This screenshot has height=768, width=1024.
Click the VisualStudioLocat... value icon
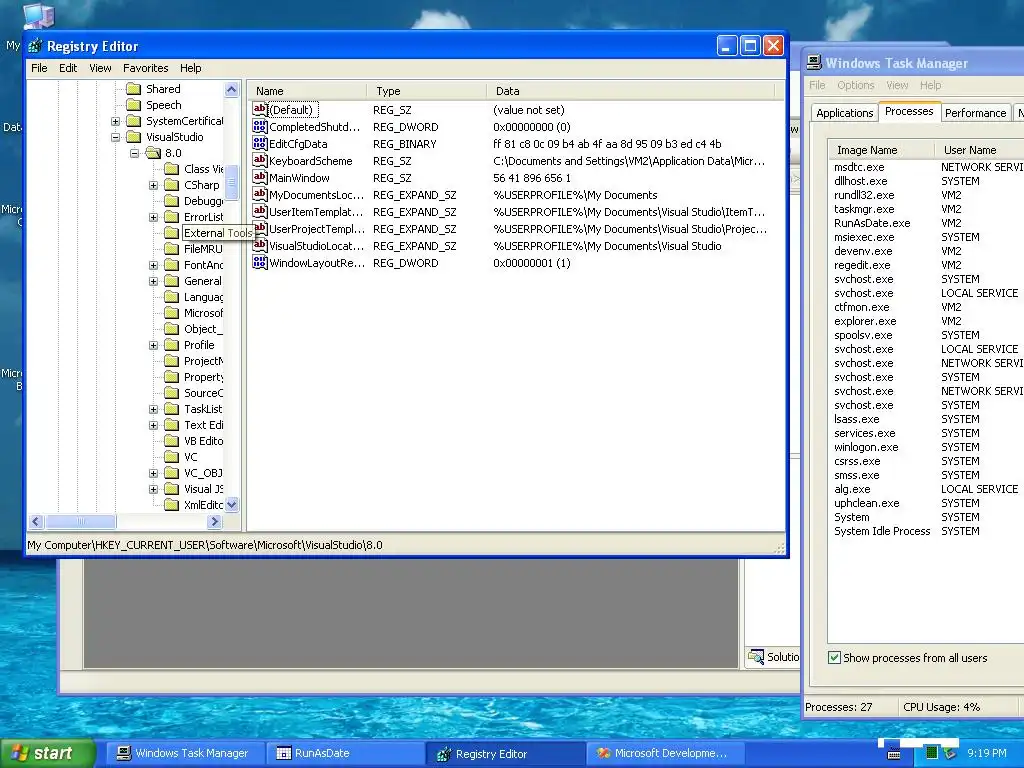click(260, 246)
